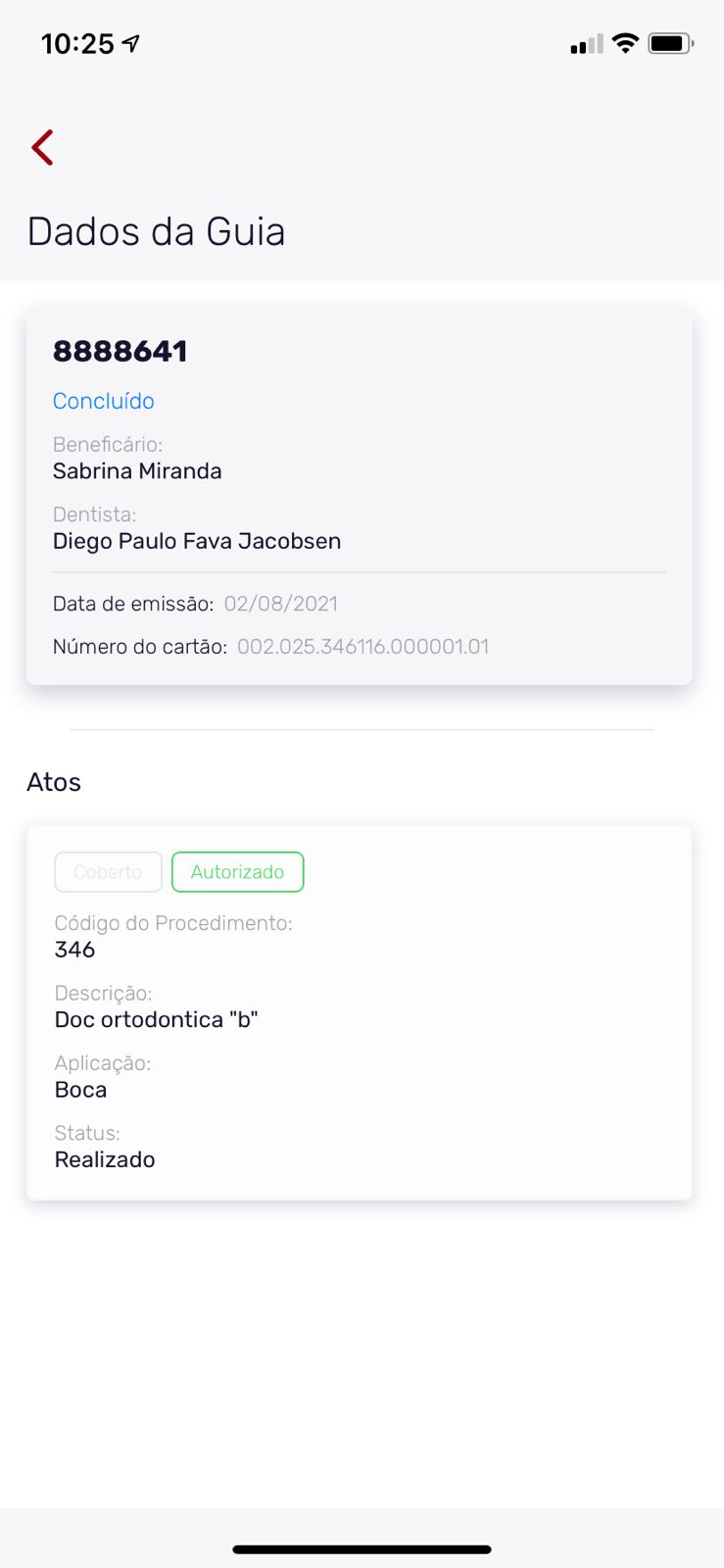Tap the Atos section heading

coord(54,782)
